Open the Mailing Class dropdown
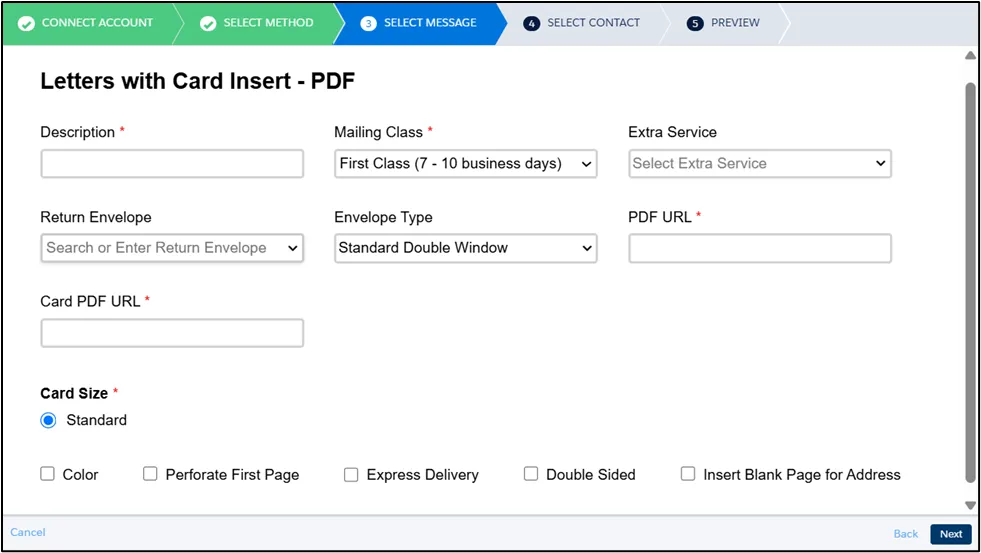 pos(465,164)
